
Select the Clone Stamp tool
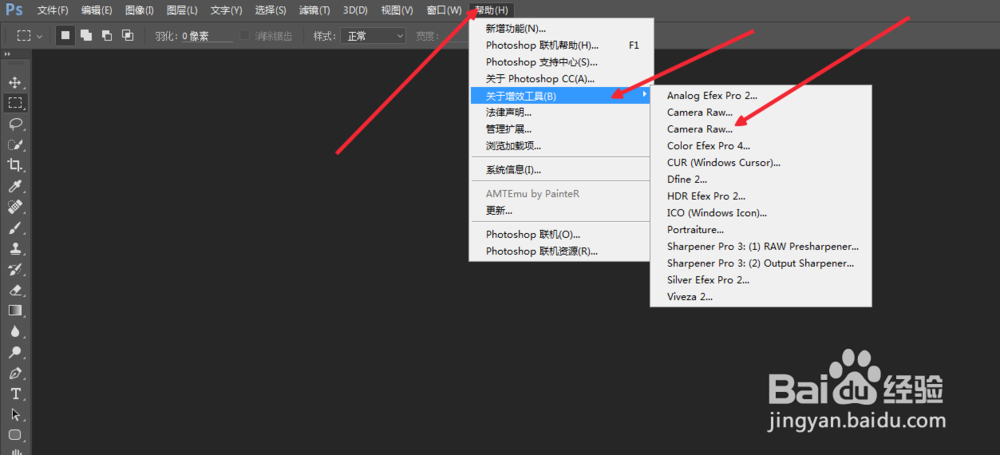click(15, 248)
